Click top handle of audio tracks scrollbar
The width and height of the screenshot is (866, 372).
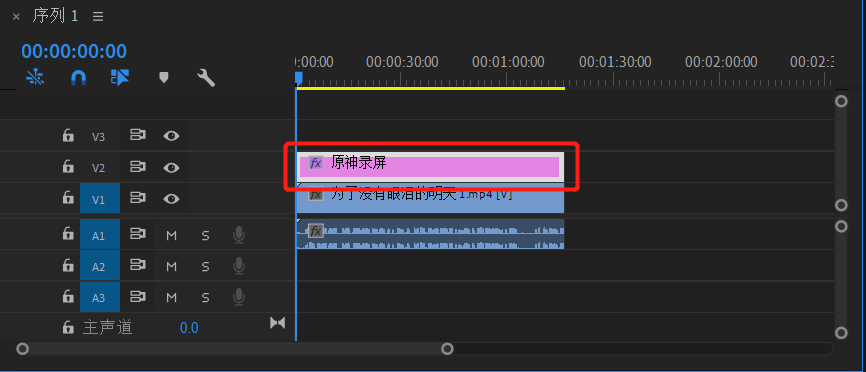coord(841,226)
